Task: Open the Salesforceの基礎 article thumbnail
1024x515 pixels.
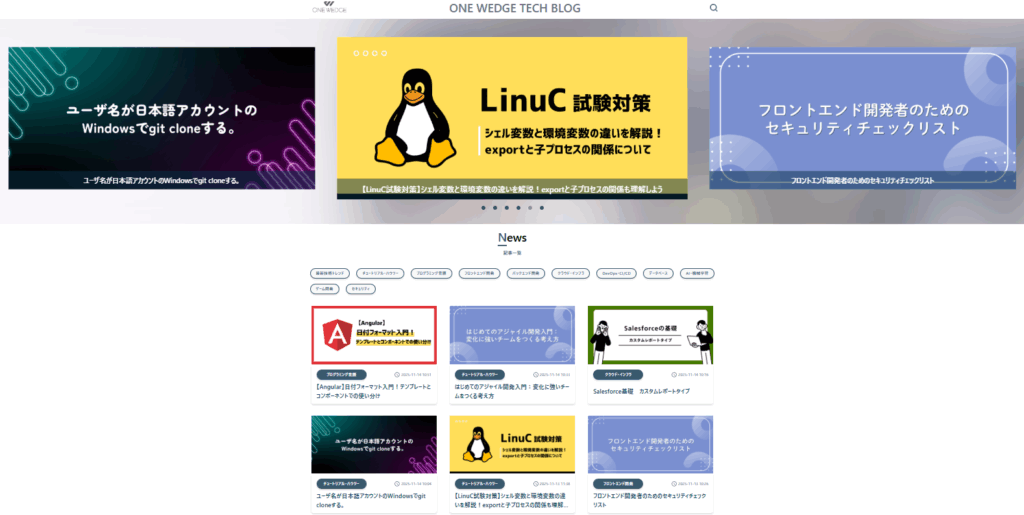Action: click(650, 335)
